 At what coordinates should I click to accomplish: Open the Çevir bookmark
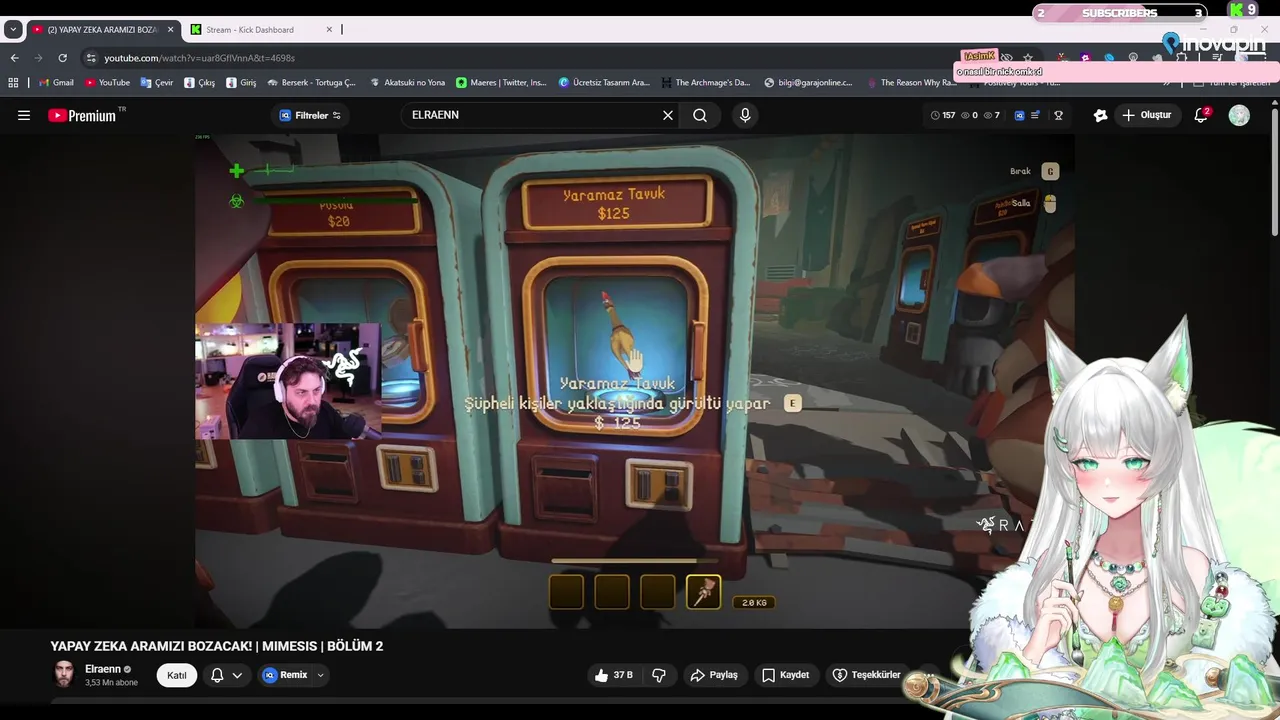coord(157,83)
